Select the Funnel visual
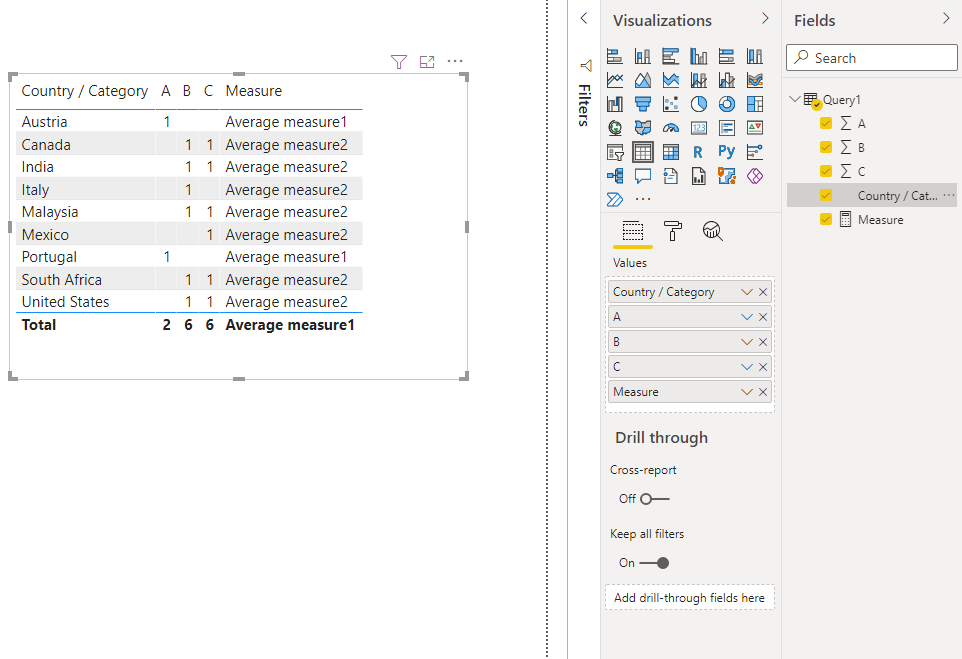Screen dimensions: 962x659 (643, 104)
